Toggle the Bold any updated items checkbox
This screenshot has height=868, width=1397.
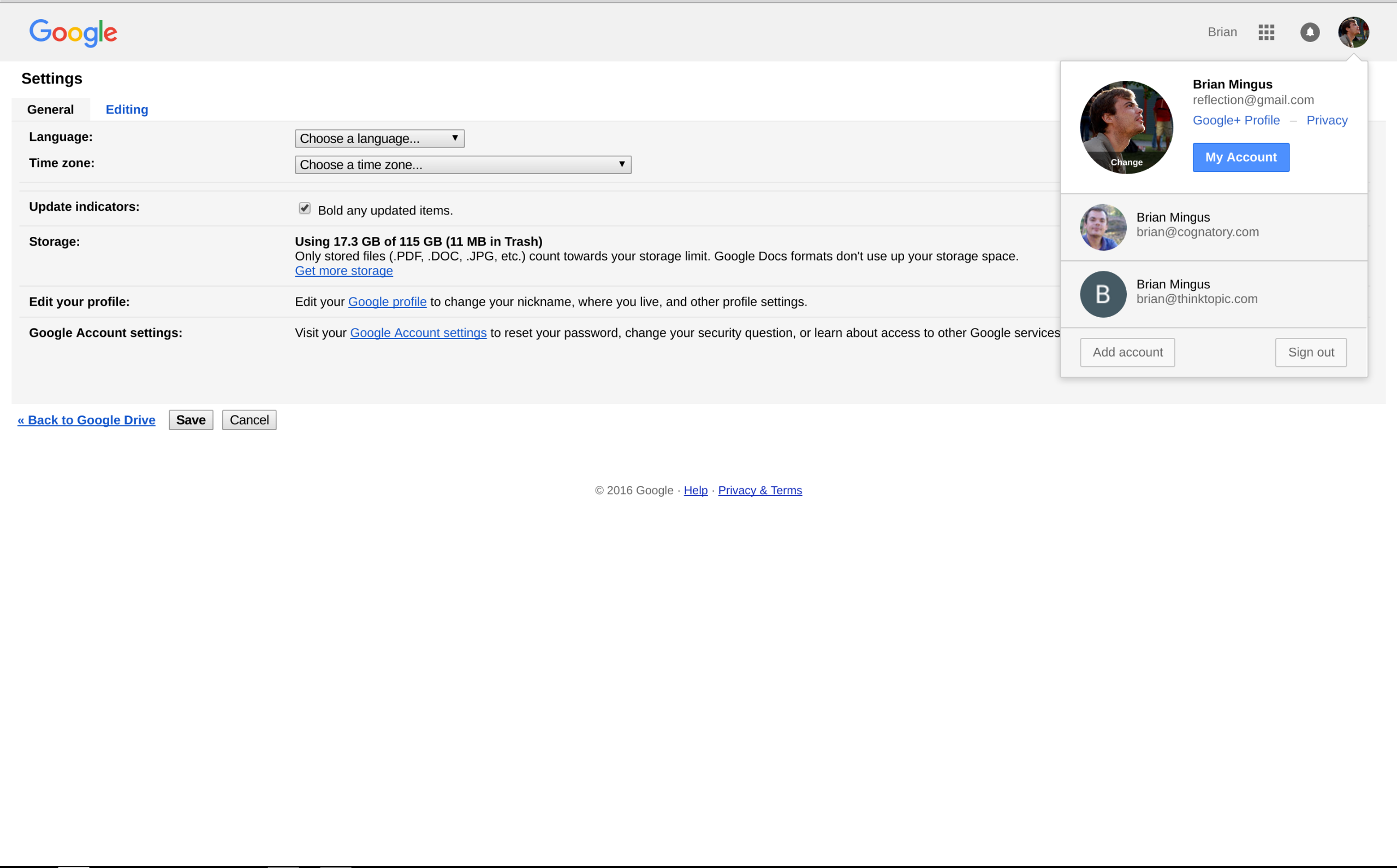304,209
